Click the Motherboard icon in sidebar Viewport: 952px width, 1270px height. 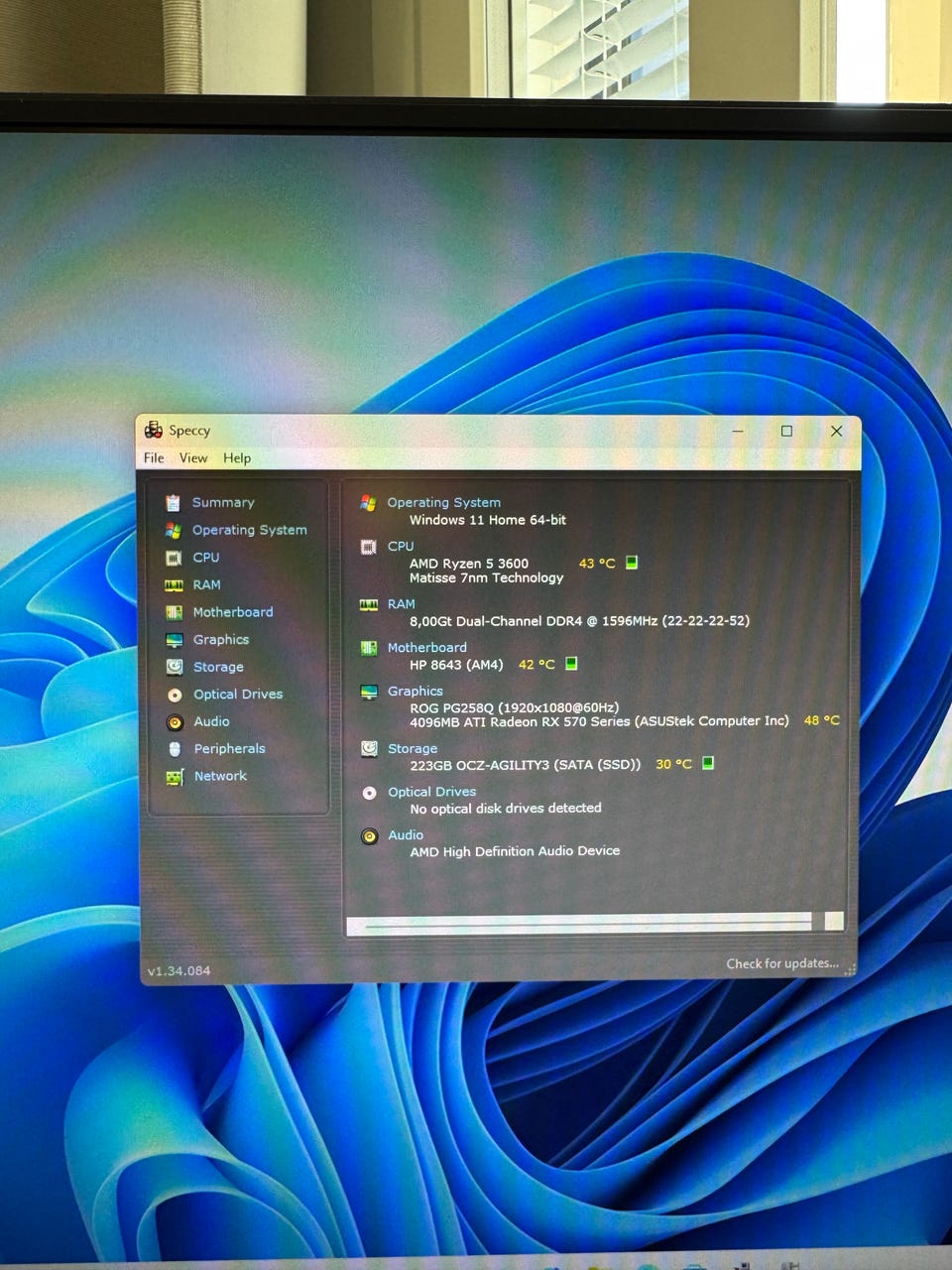(174, 613)
